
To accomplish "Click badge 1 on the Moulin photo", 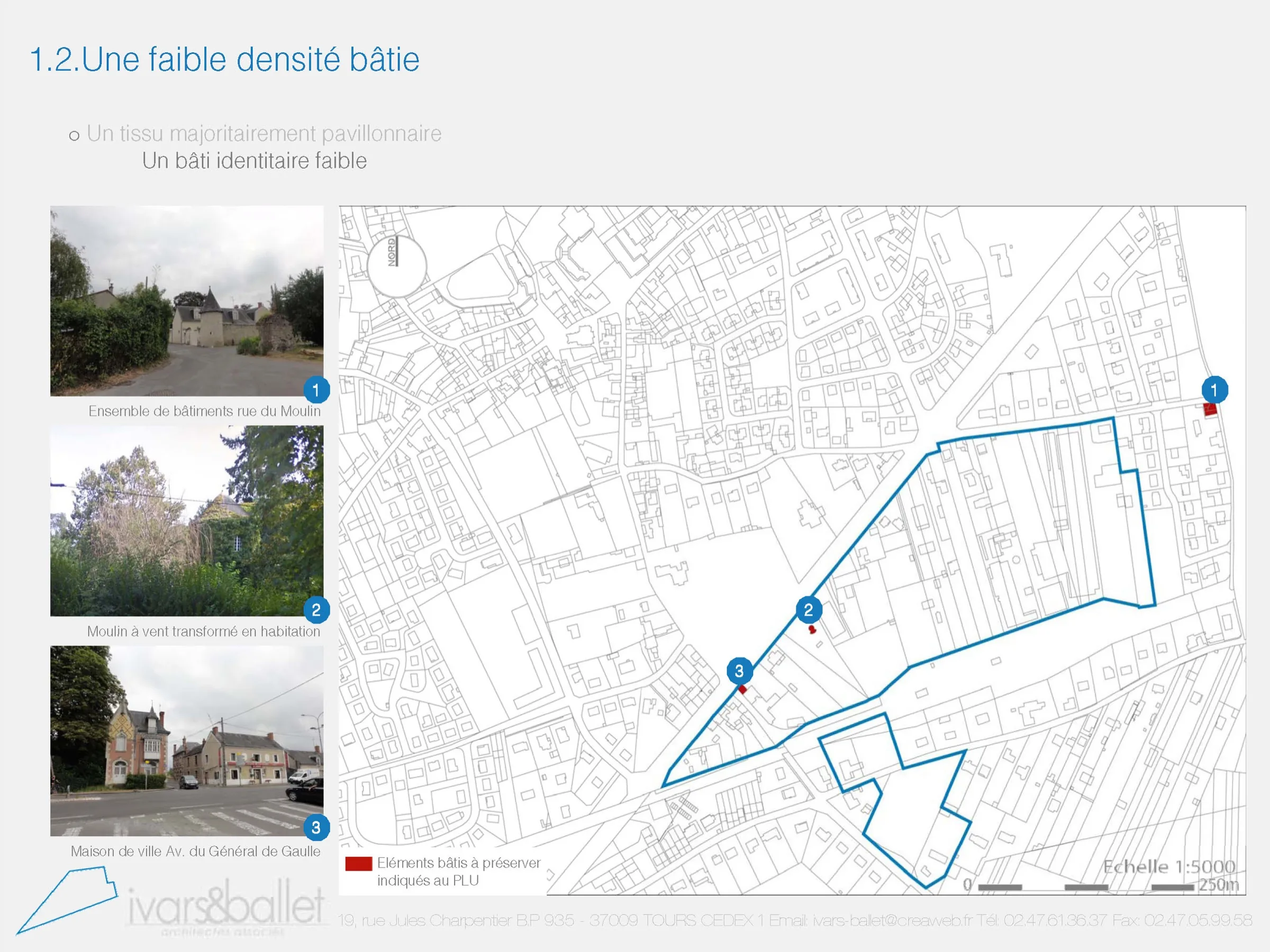I will pos(316,390).
